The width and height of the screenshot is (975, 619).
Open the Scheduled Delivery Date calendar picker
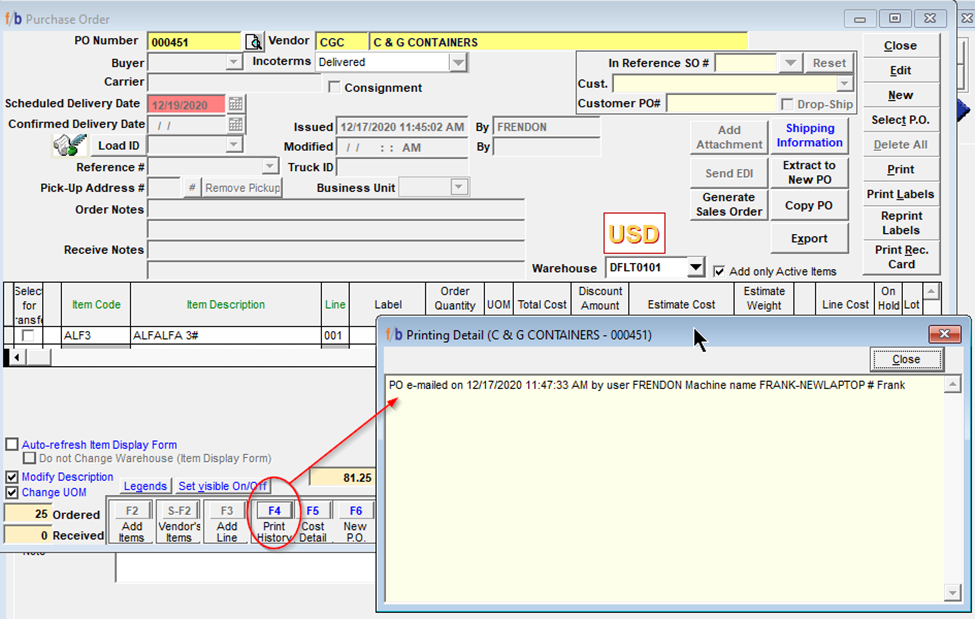pyautogui.click(x=235, y=104)
